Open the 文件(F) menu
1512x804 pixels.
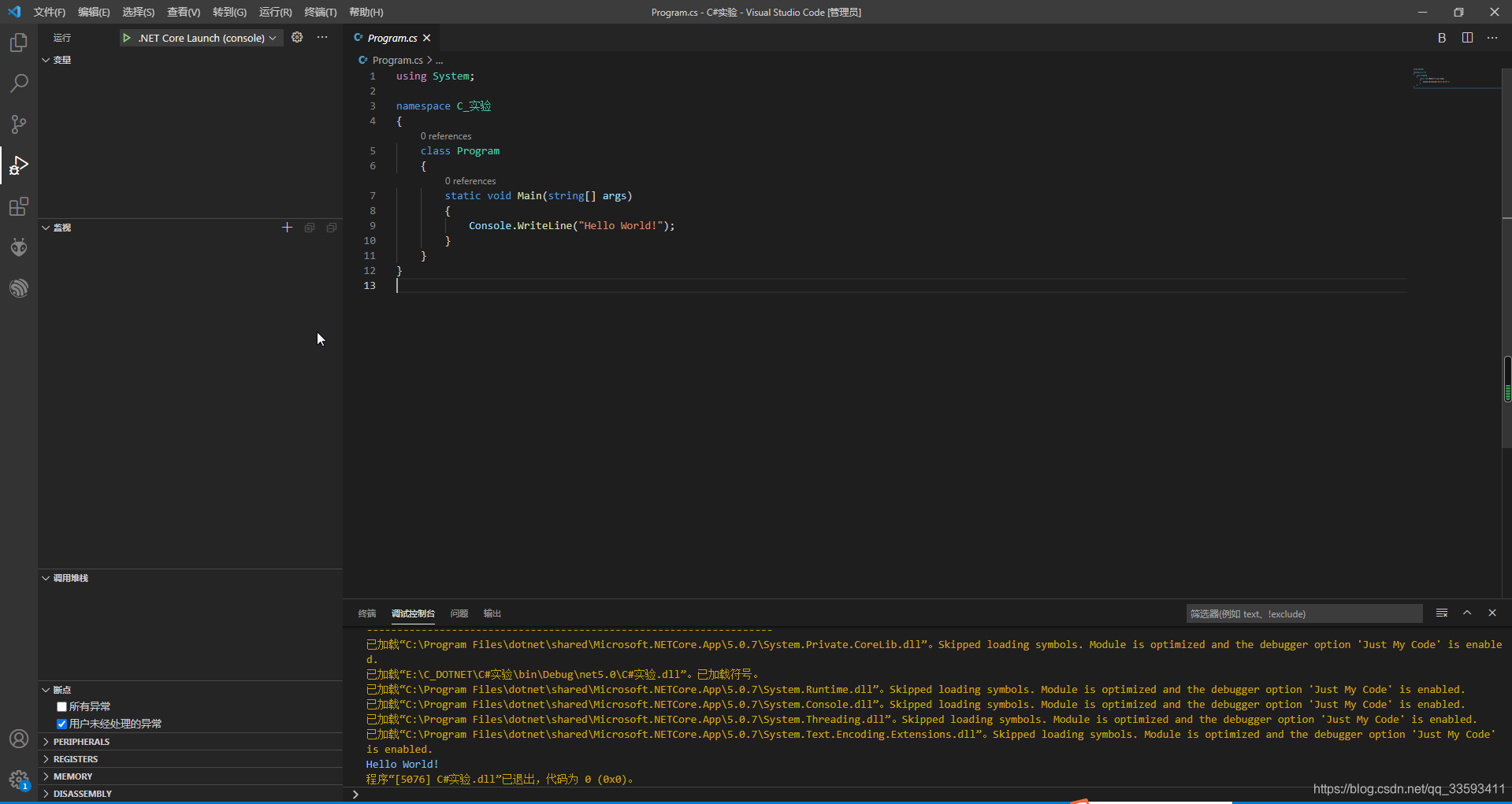click(x=49, y=12)
